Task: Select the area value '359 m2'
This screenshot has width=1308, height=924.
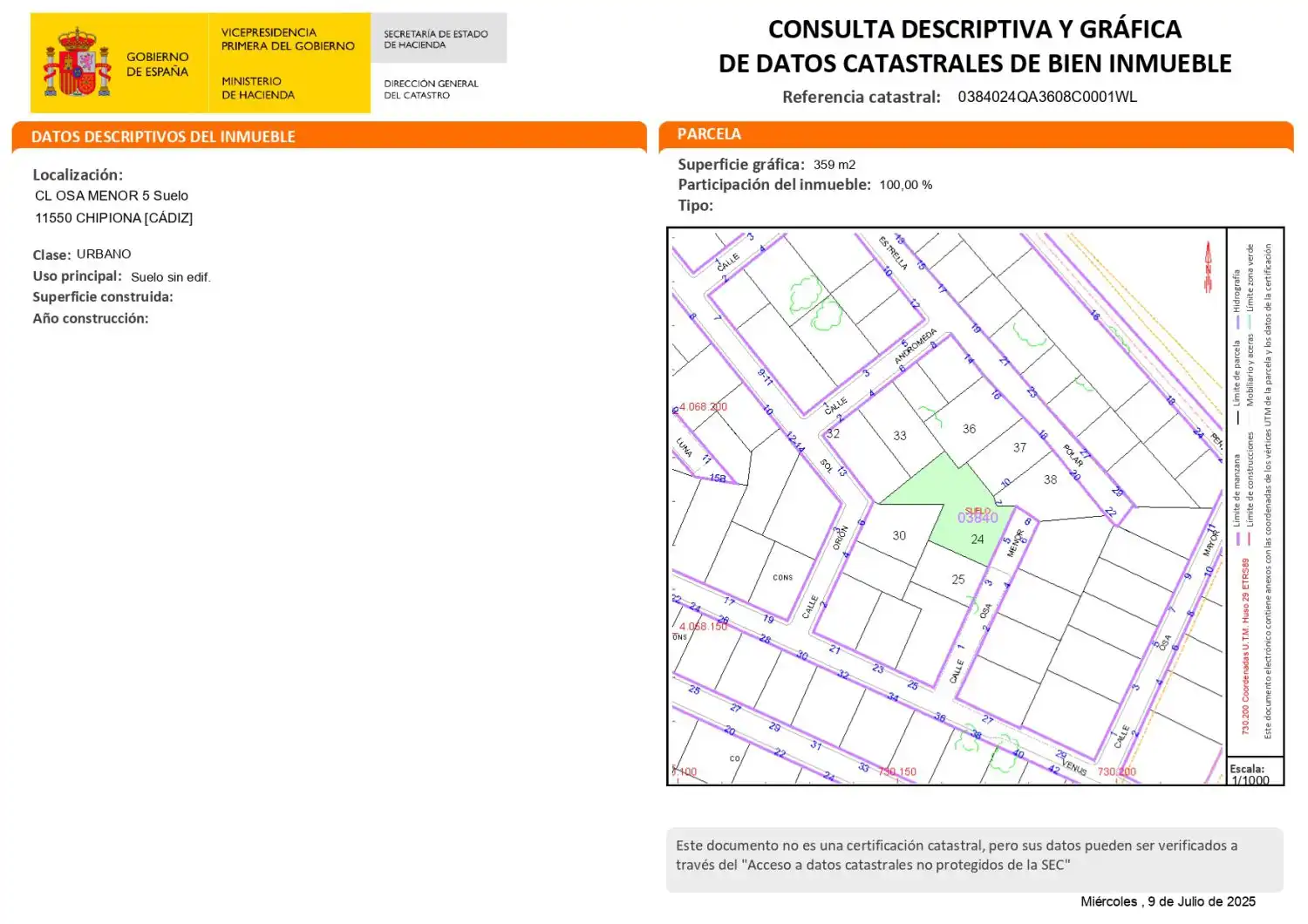Action: pos(835,165)
